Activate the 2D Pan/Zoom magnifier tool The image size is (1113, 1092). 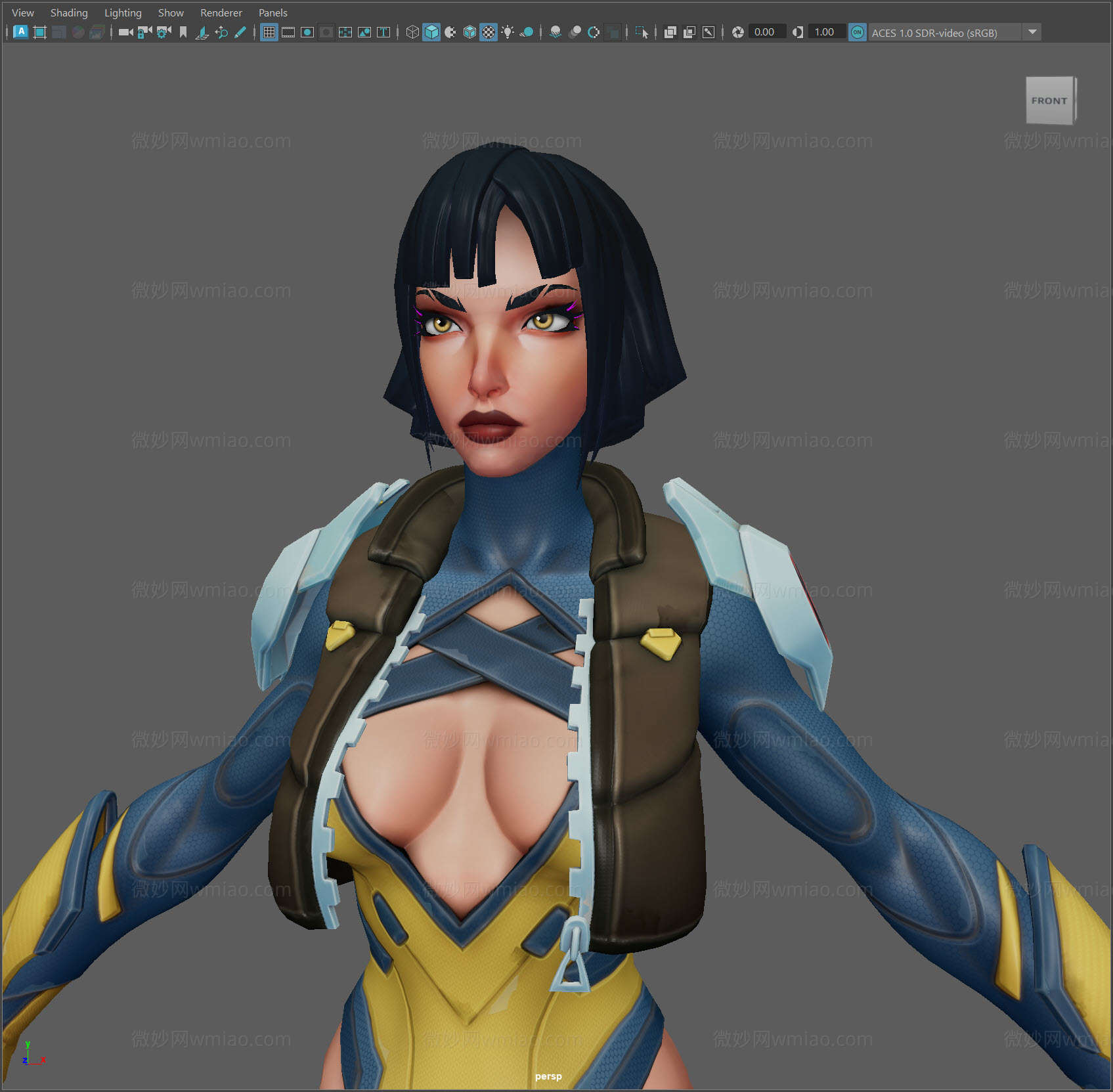pos(222,32)
